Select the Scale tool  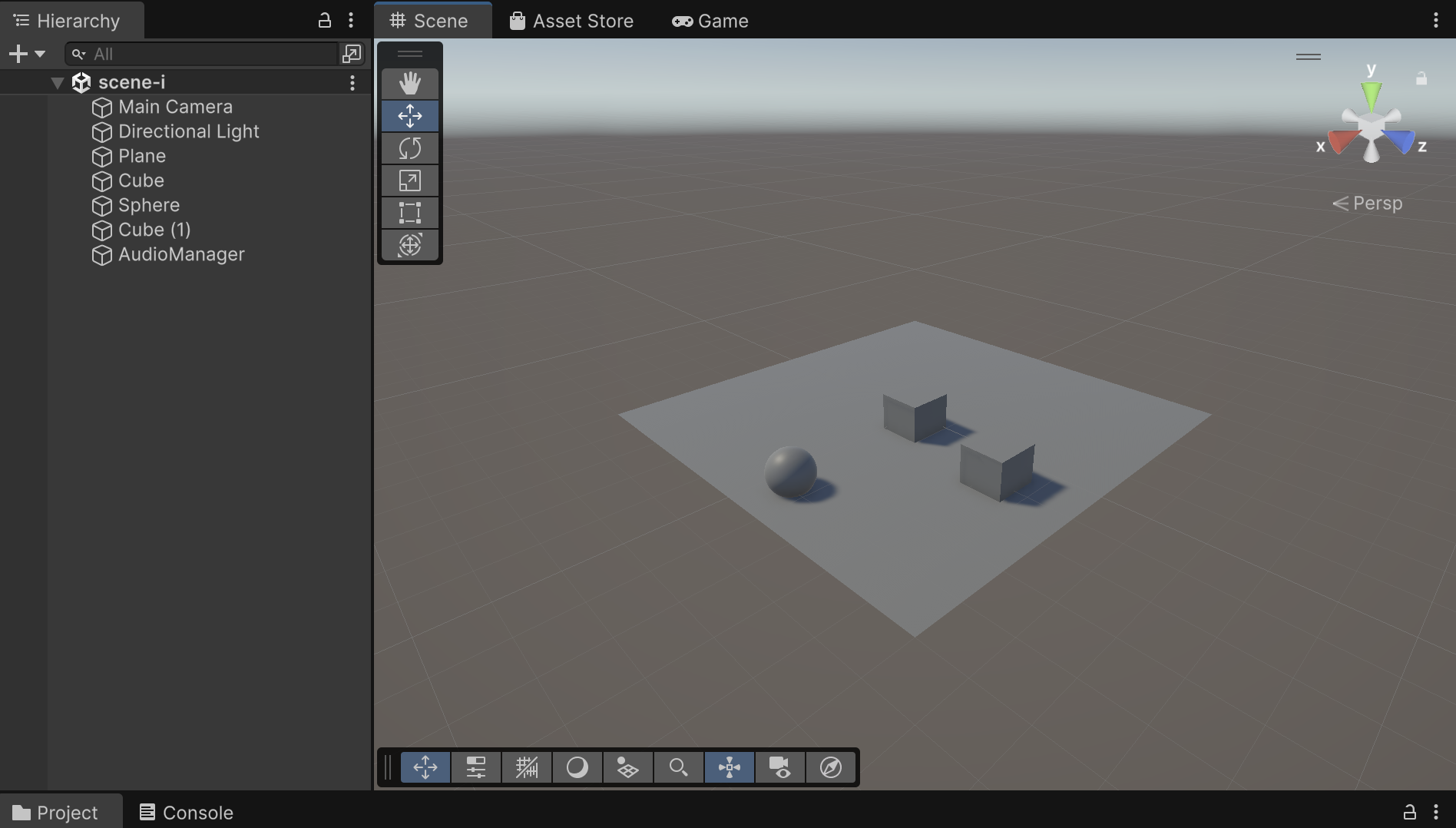point(410,181)
